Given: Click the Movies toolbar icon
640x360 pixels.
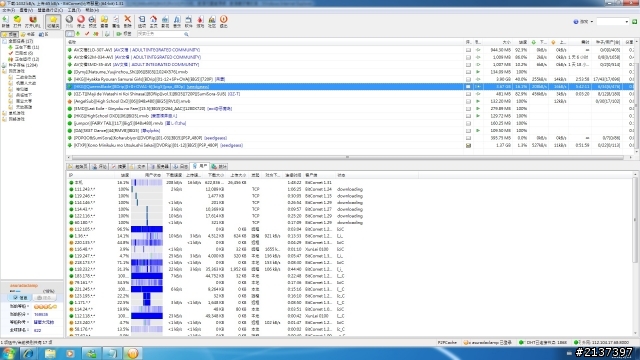Looking at the screenshot, I should tap(165, 21).
